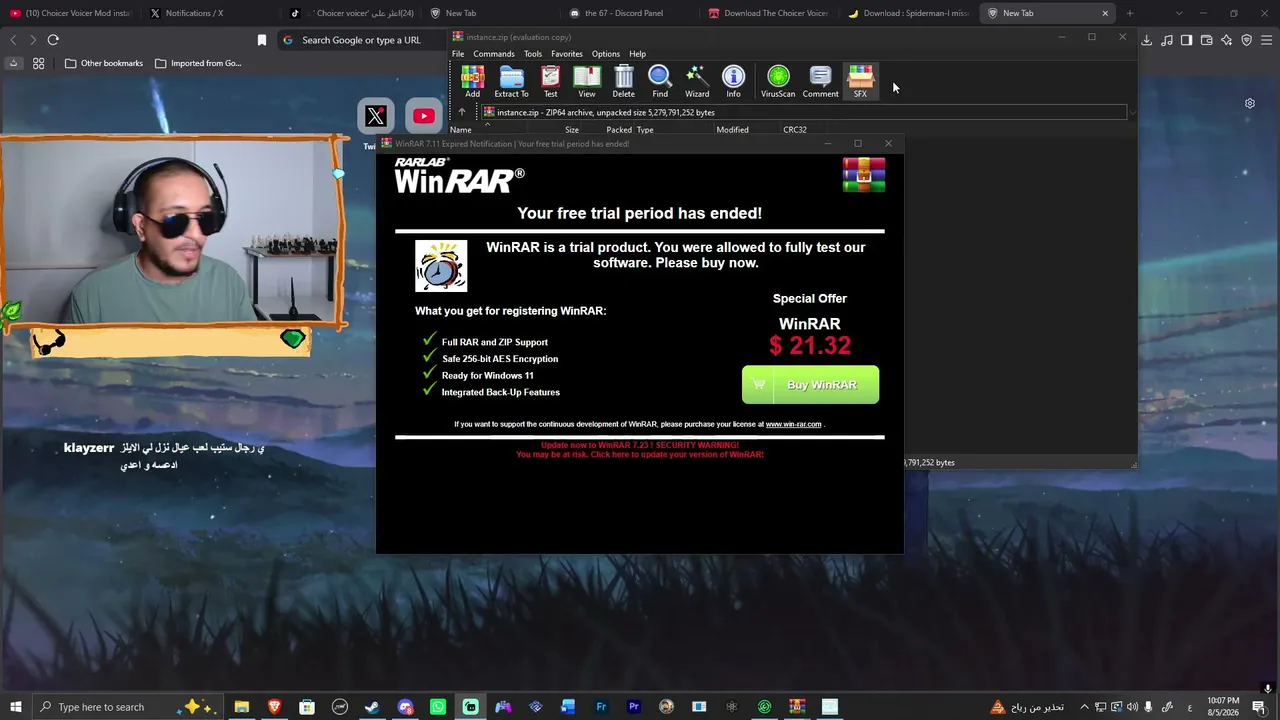Viewport: 1280px width, 720px height.
Task: Open File Explorer from the taskbar
Action: tap(241, 707)
